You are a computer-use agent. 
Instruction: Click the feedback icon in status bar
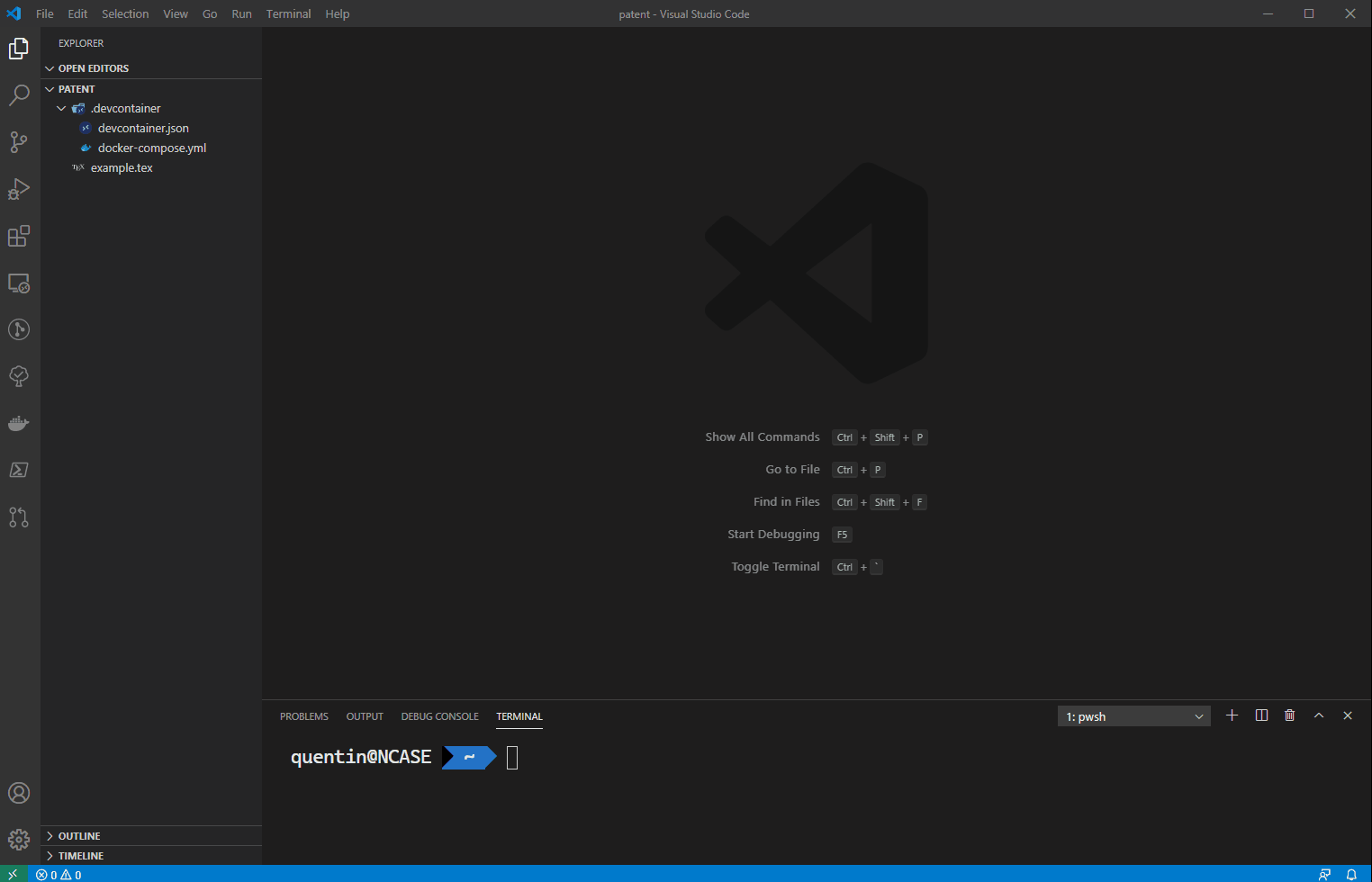(x=1324, y=875)
